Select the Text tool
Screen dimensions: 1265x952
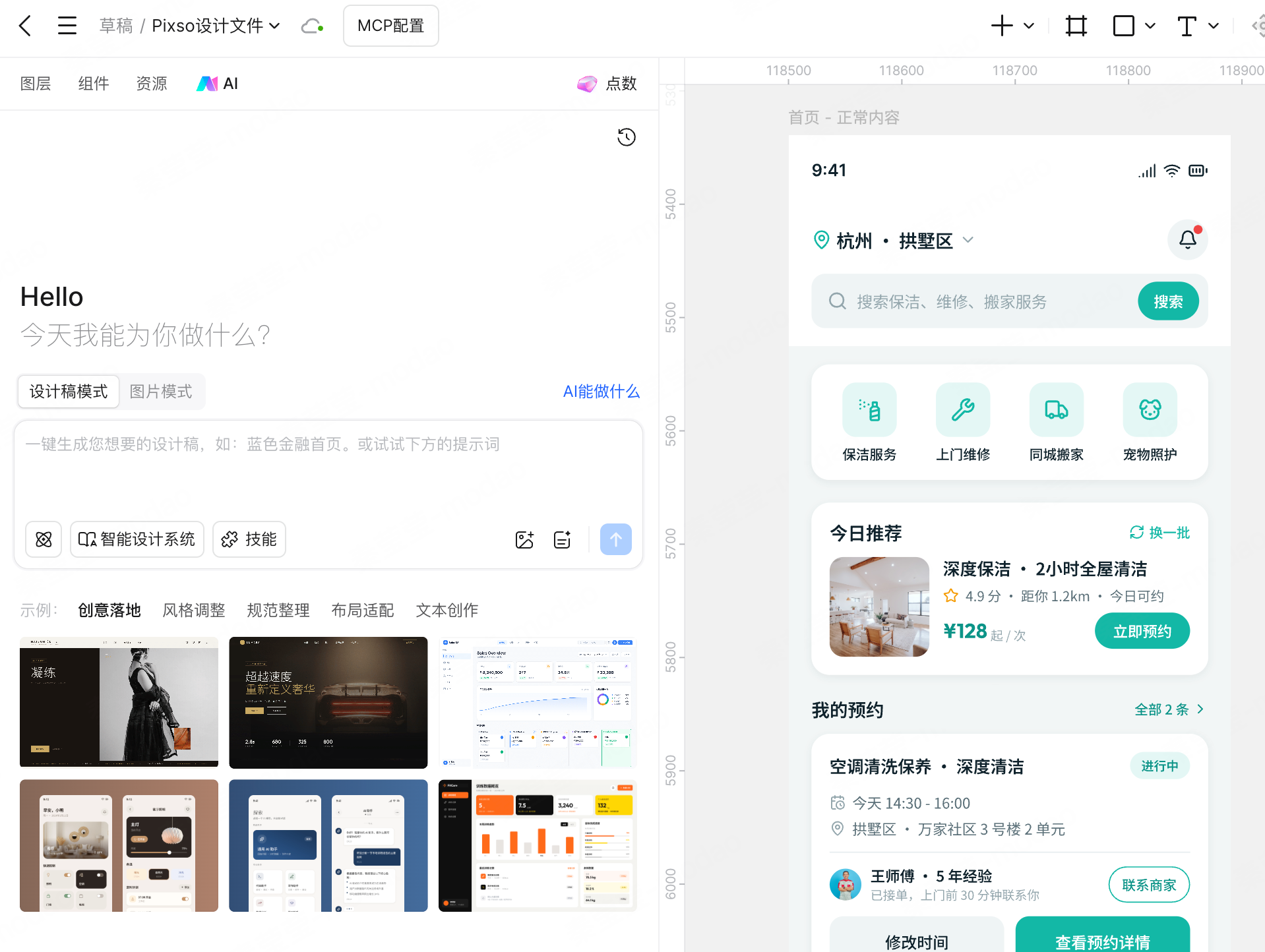[1187, 26]
